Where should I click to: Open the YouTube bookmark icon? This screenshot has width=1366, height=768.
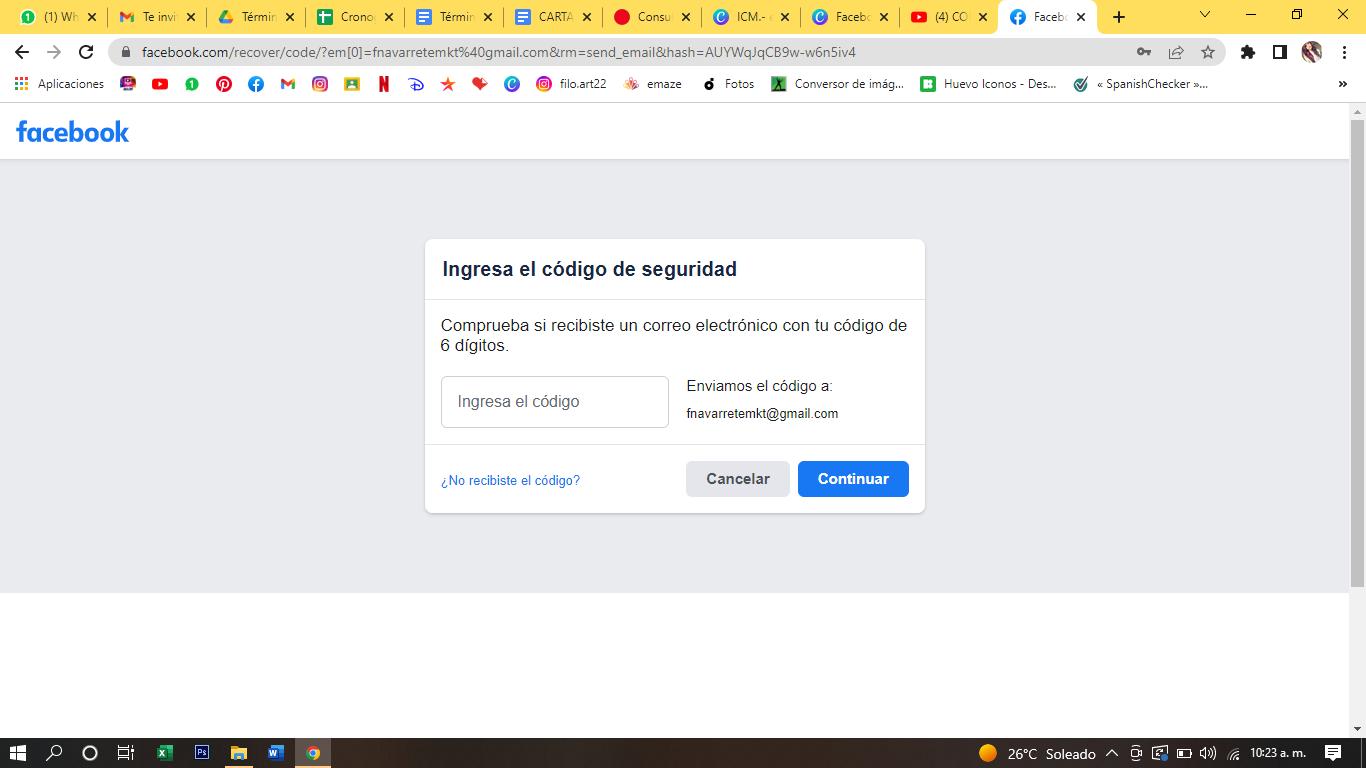tap(160, 84)
